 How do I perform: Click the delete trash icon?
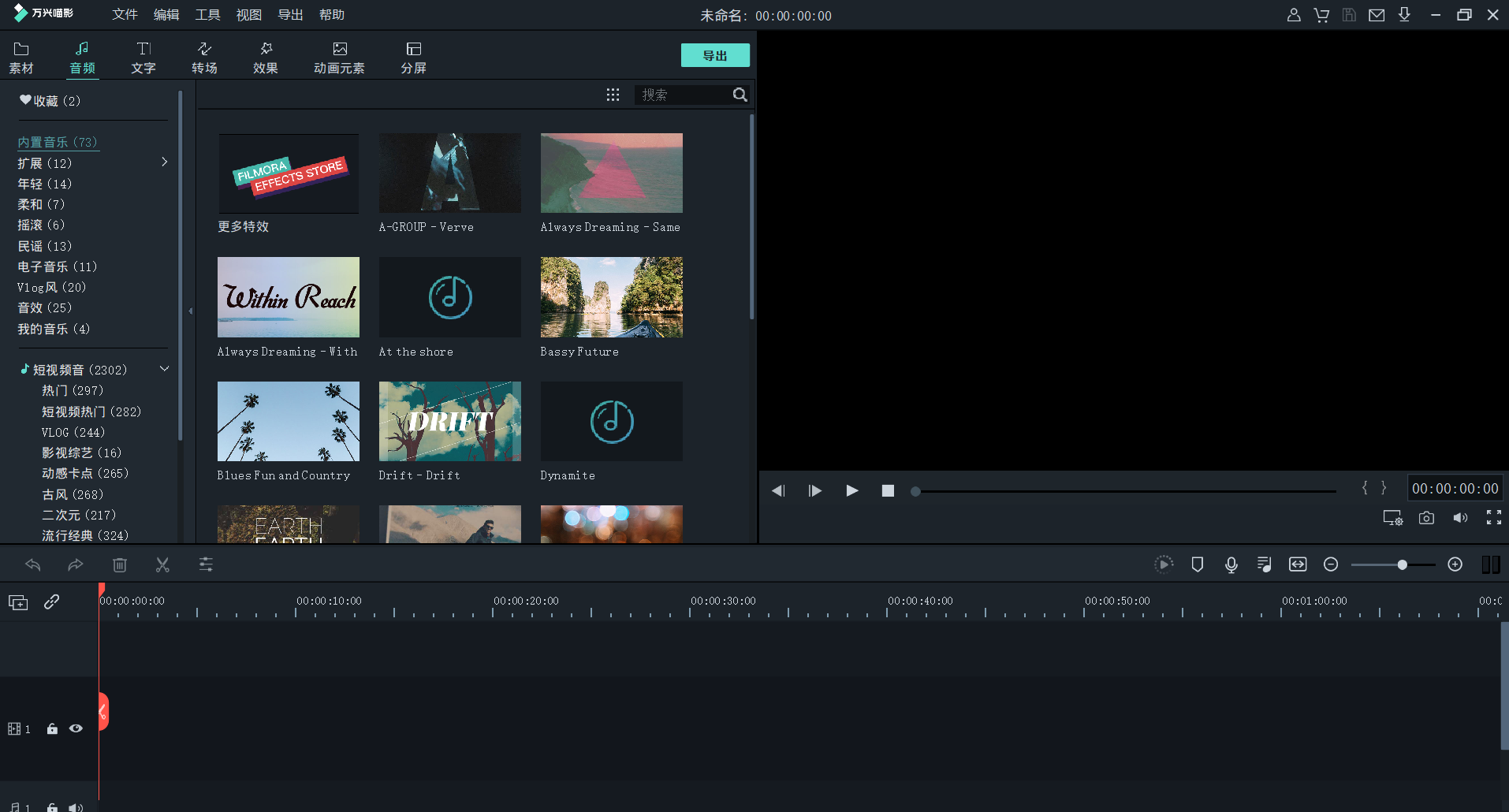[120, 564]
